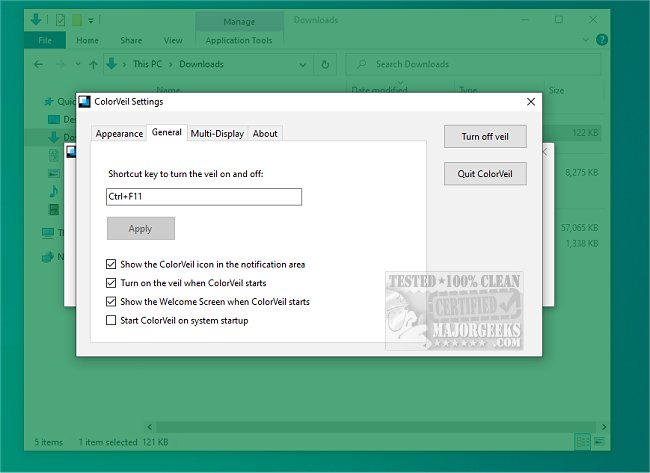650x473 pixels.
Task: Click the Search Downloads field
Action: [473, 64]
